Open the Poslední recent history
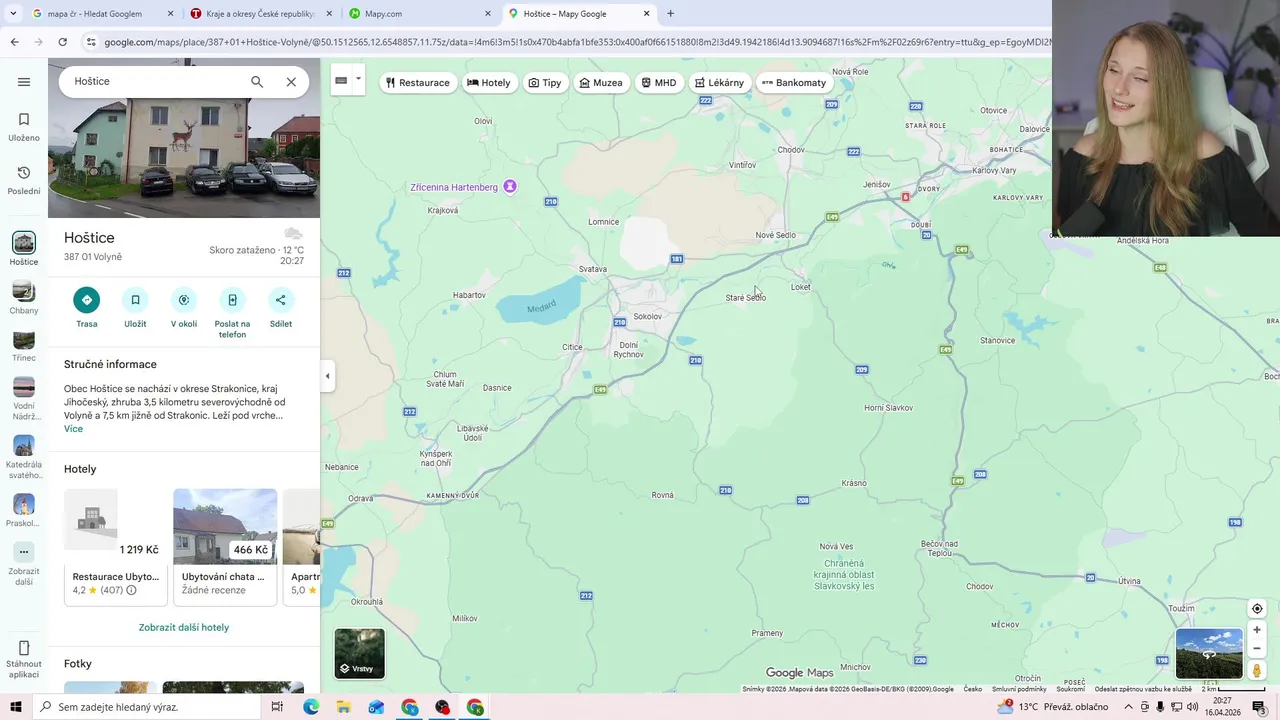This screenshot has width=1280, height=720. [x=24, y=180]
